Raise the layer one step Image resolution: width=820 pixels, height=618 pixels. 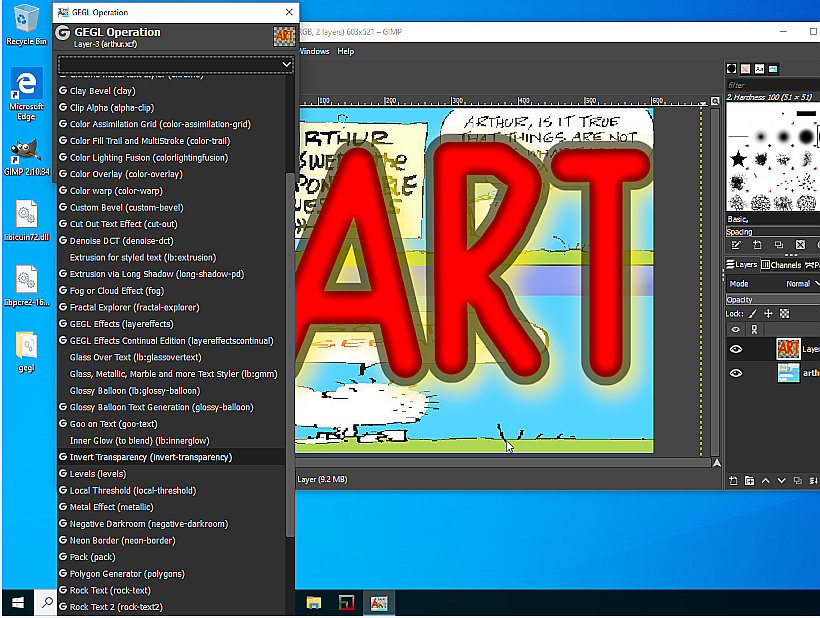[x=766, y=480]
